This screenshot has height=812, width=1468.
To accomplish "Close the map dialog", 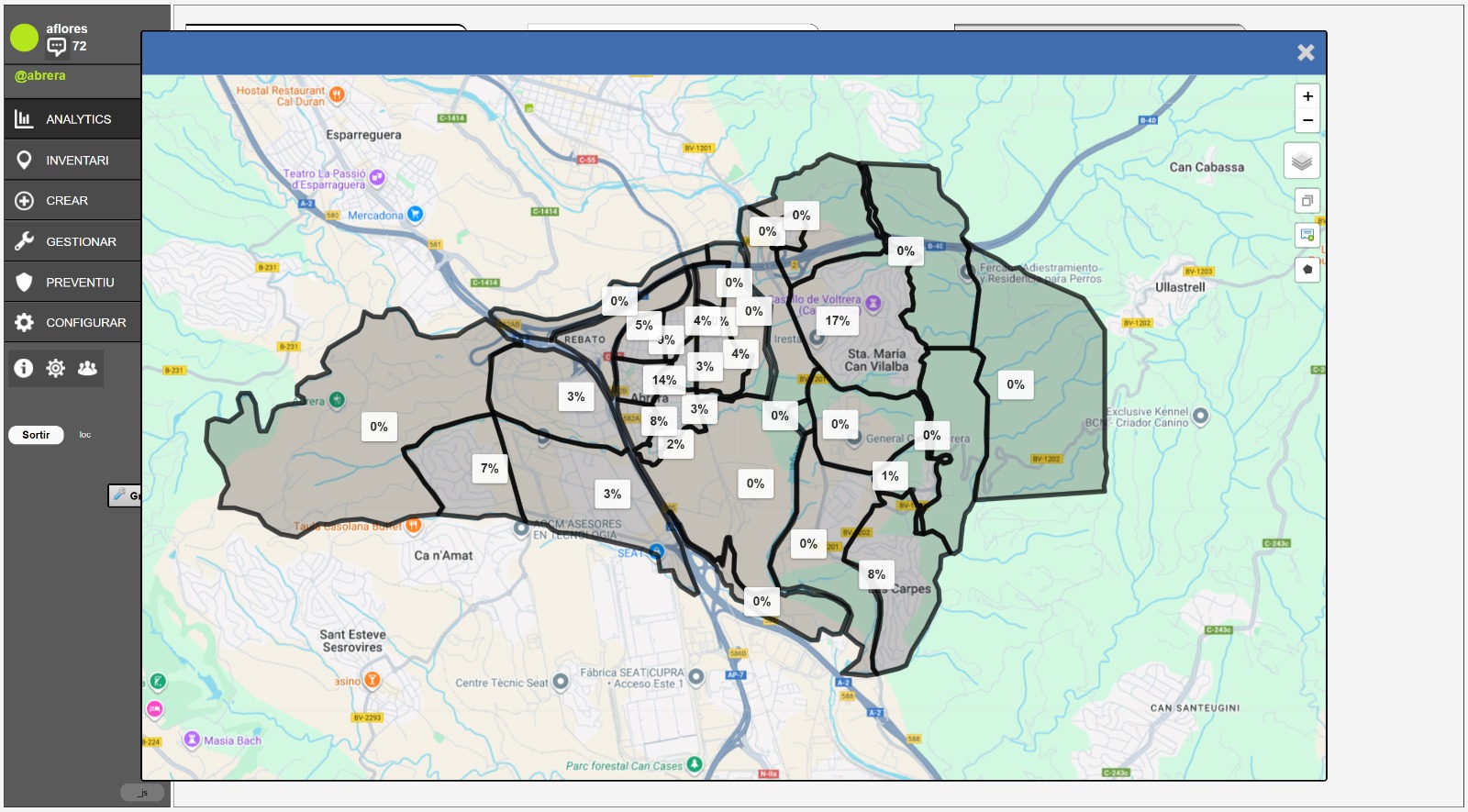I will pyautogui.click(x=1306, y=53).
